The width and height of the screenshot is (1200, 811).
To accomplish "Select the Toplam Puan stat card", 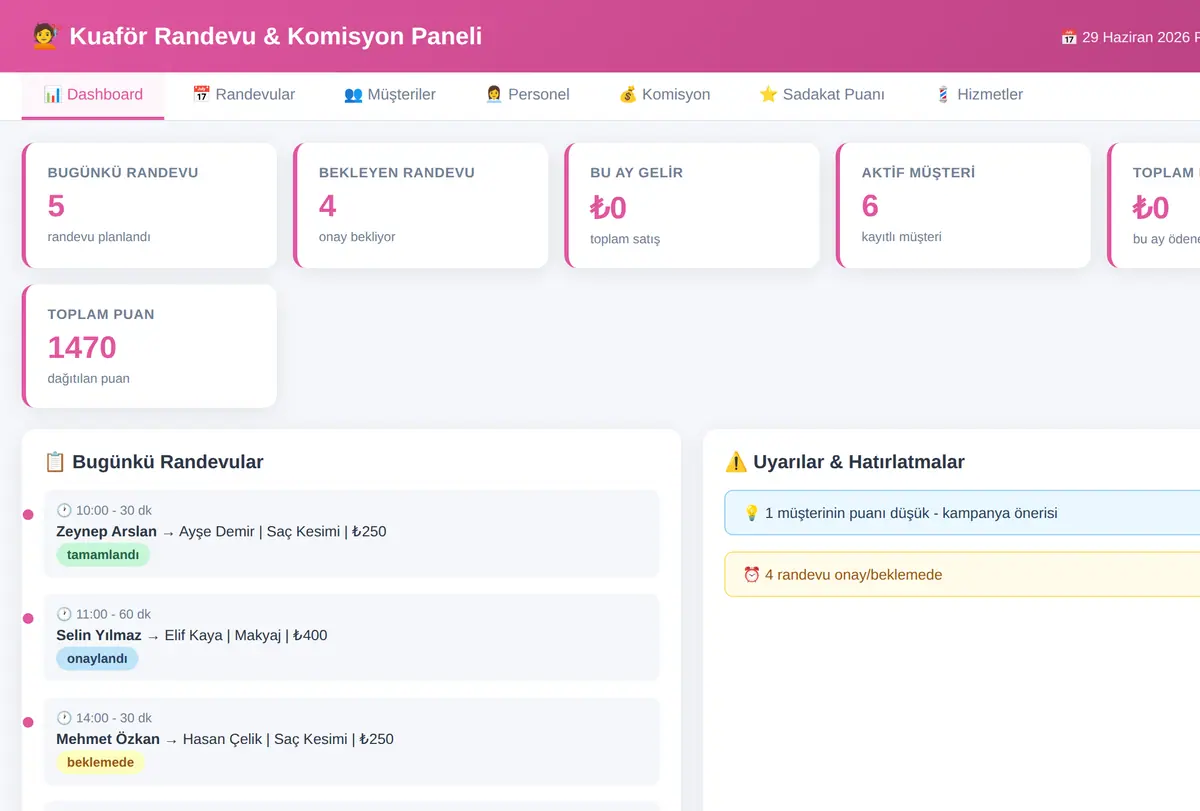I will (149, 346).
